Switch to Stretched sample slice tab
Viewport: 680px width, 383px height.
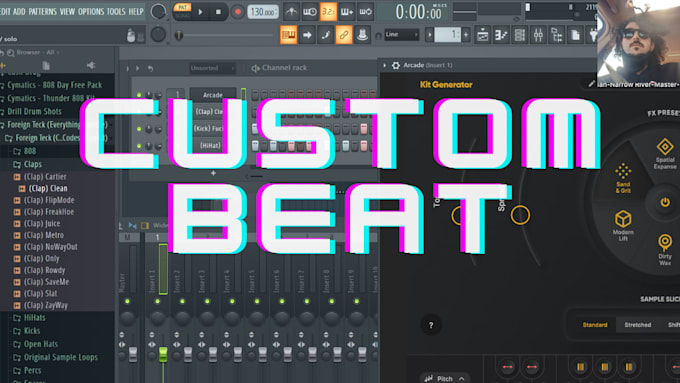click(638, 325)
